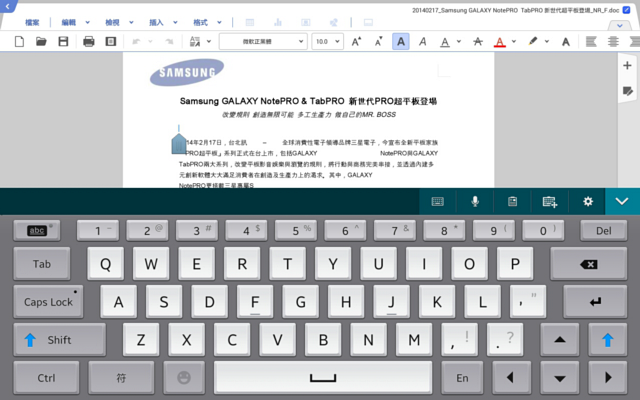Tap the blue text cursor handle

(x=179, y=144)
